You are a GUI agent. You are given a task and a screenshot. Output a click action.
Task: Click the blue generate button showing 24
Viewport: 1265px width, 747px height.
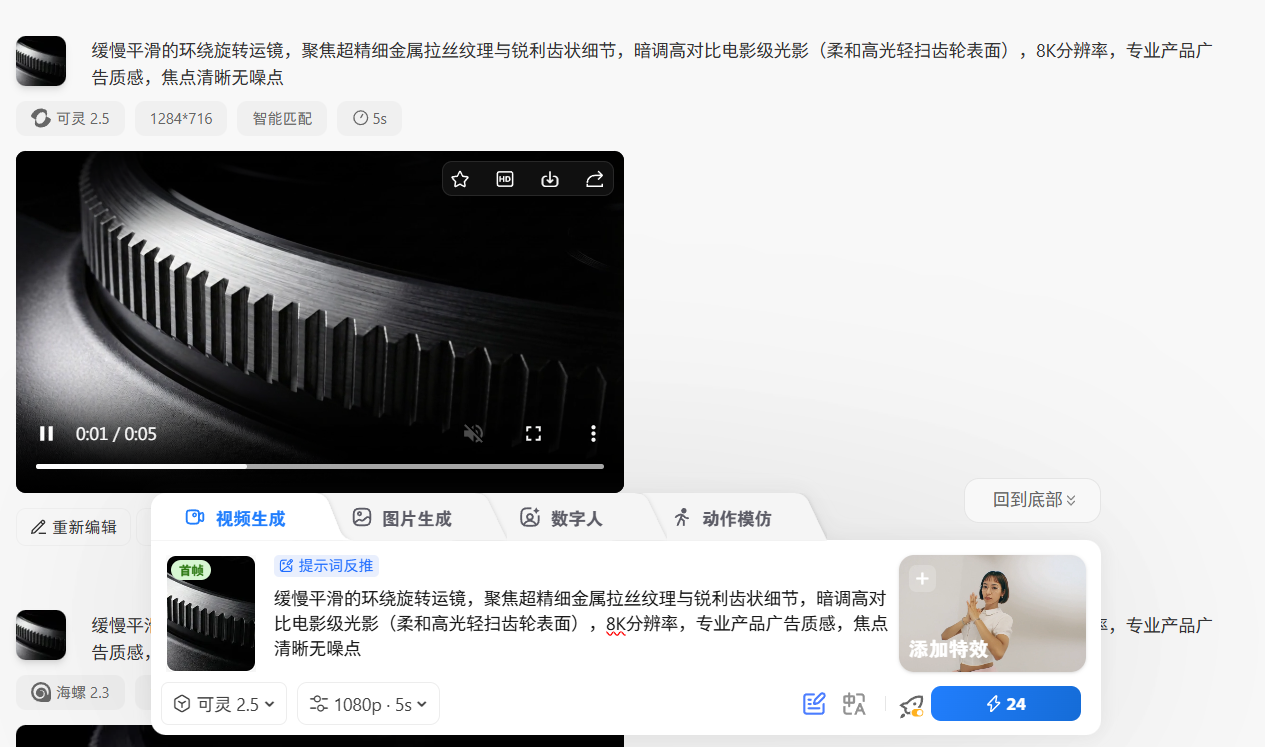1005,704
